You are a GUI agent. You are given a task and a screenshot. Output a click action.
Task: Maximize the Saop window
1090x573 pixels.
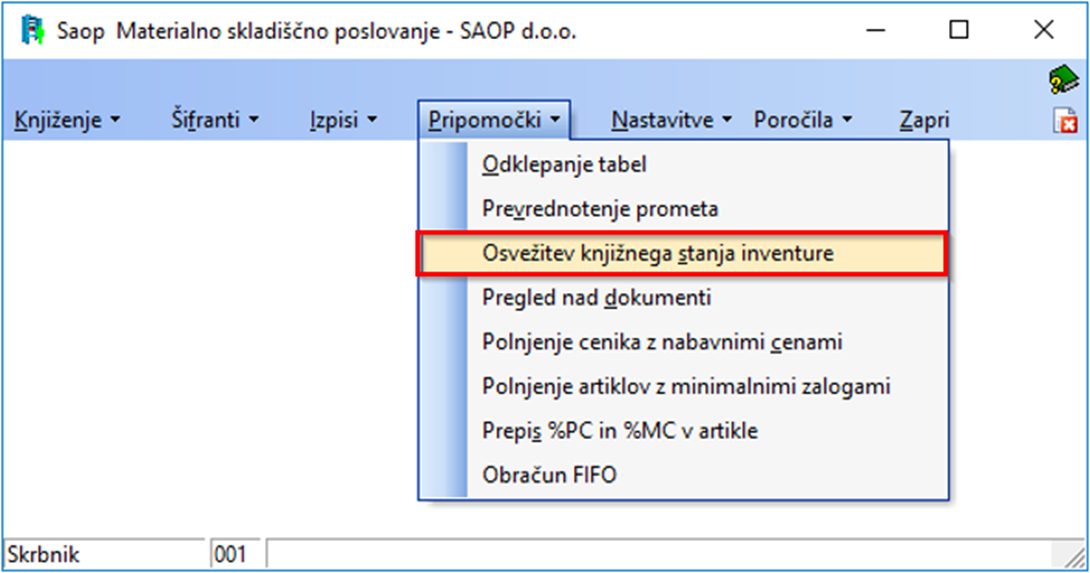pos(959,30)
